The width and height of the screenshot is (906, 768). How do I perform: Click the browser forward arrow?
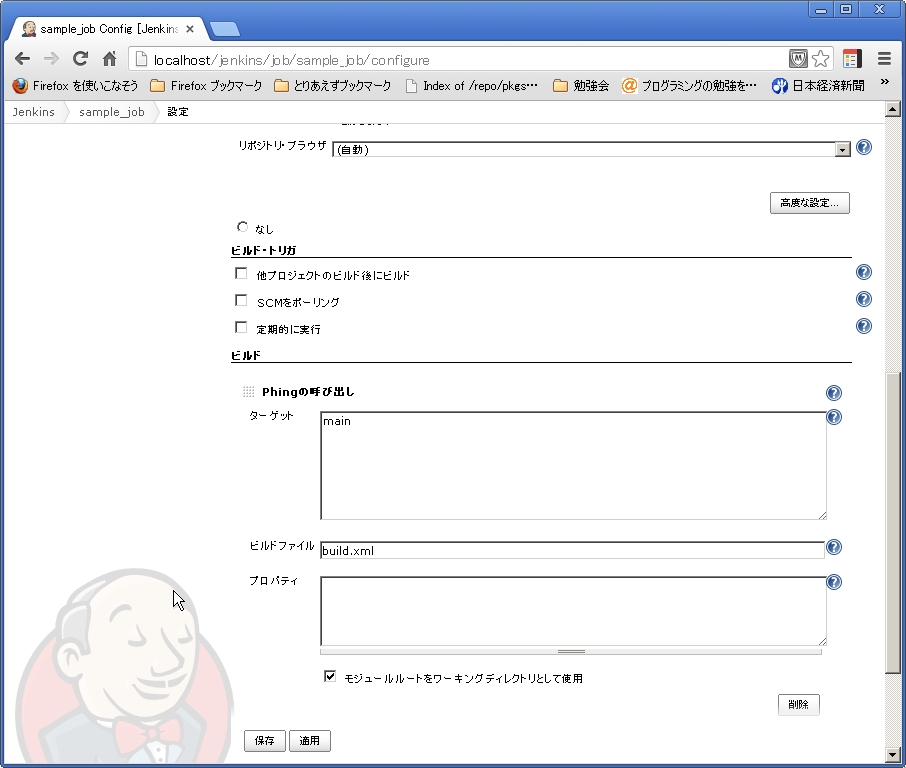tap(51, 58)
